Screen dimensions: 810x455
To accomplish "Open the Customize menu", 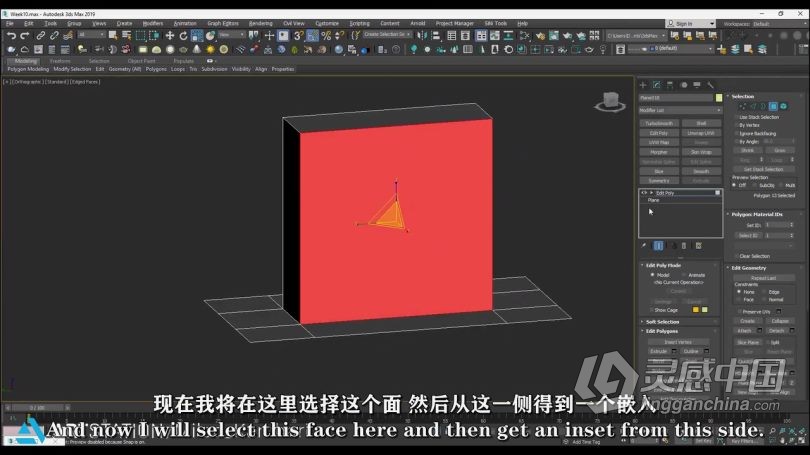I will (x=326, y=23).
